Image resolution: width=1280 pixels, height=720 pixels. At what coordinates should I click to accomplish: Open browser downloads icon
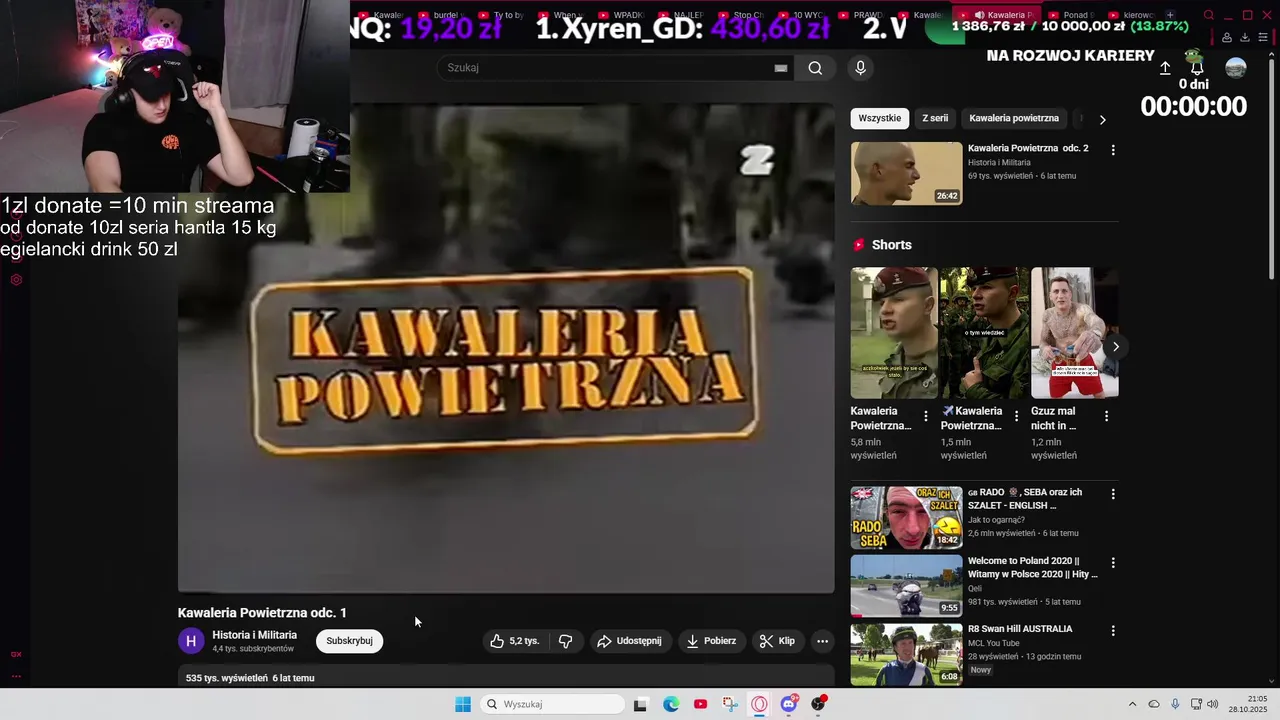tap(1245, 38)
